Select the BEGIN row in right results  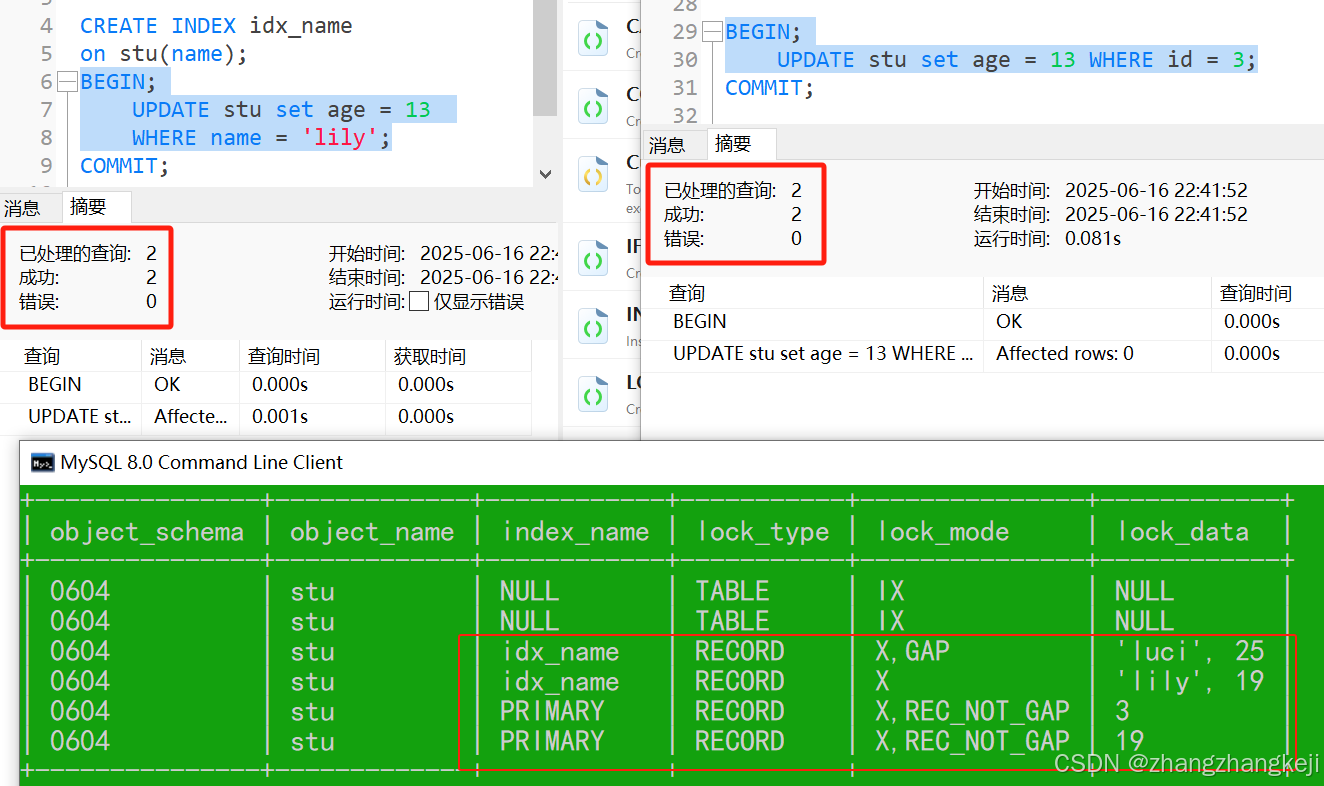[x=982, y=321]
